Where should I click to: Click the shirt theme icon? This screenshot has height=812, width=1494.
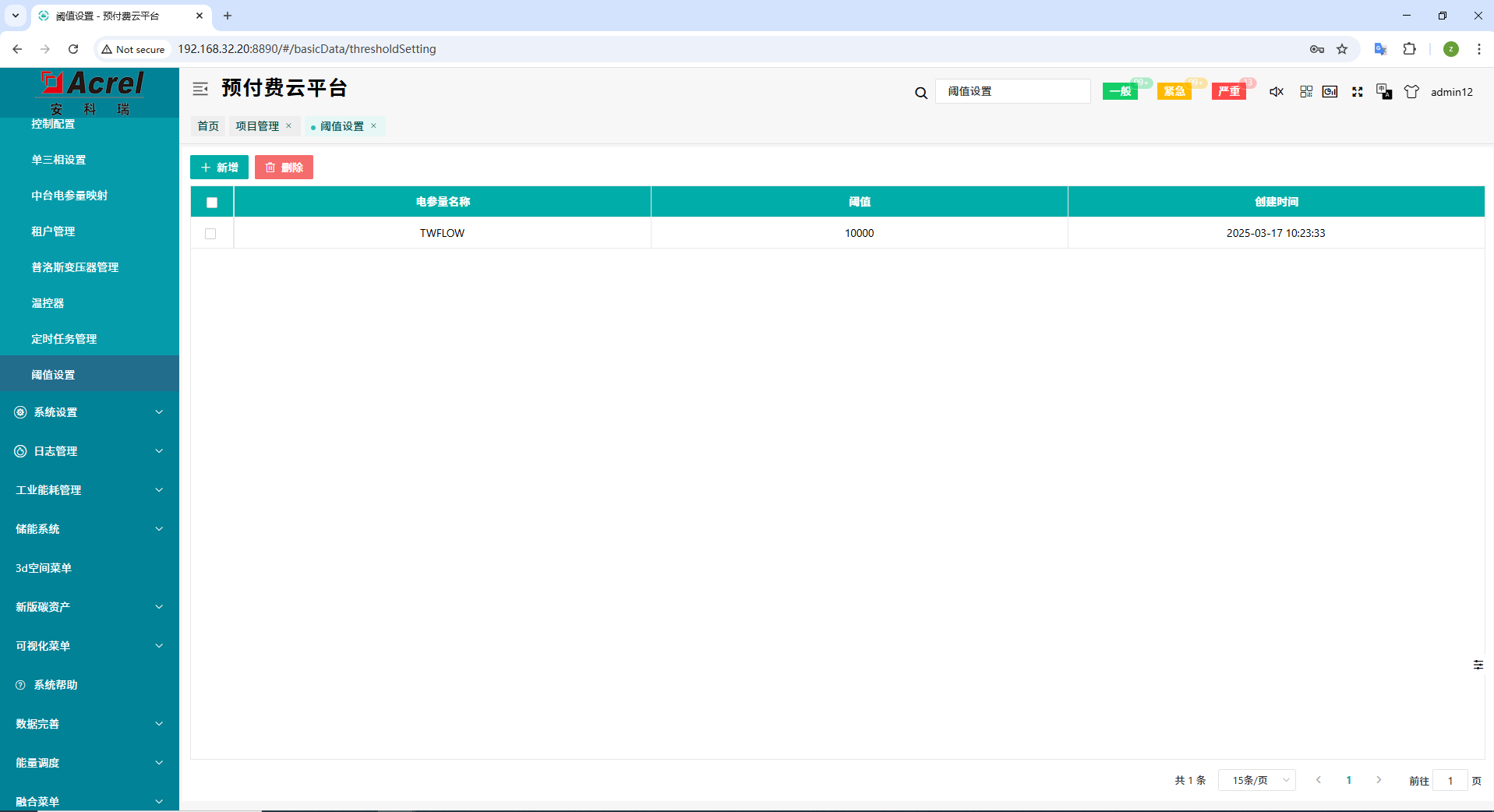pos(1411,92)
